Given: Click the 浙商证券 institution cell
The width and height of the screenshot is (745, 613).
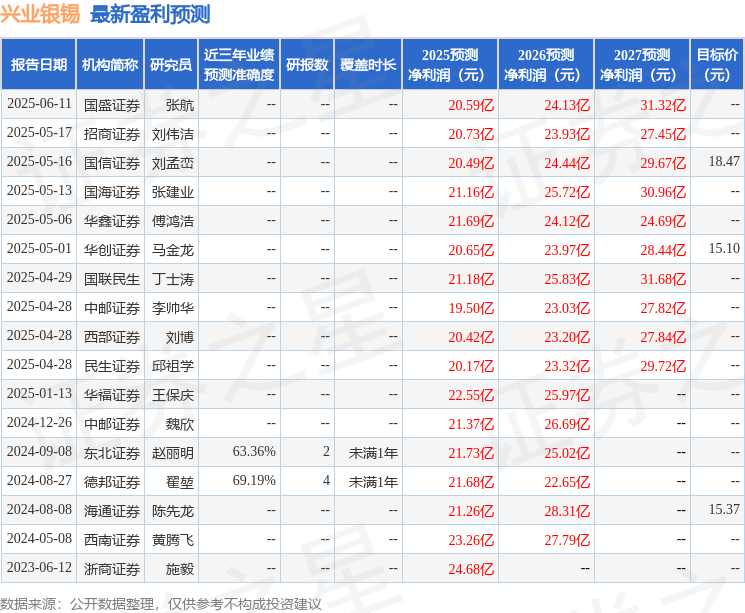Looking at the screenshot, I should click(112, 569).
